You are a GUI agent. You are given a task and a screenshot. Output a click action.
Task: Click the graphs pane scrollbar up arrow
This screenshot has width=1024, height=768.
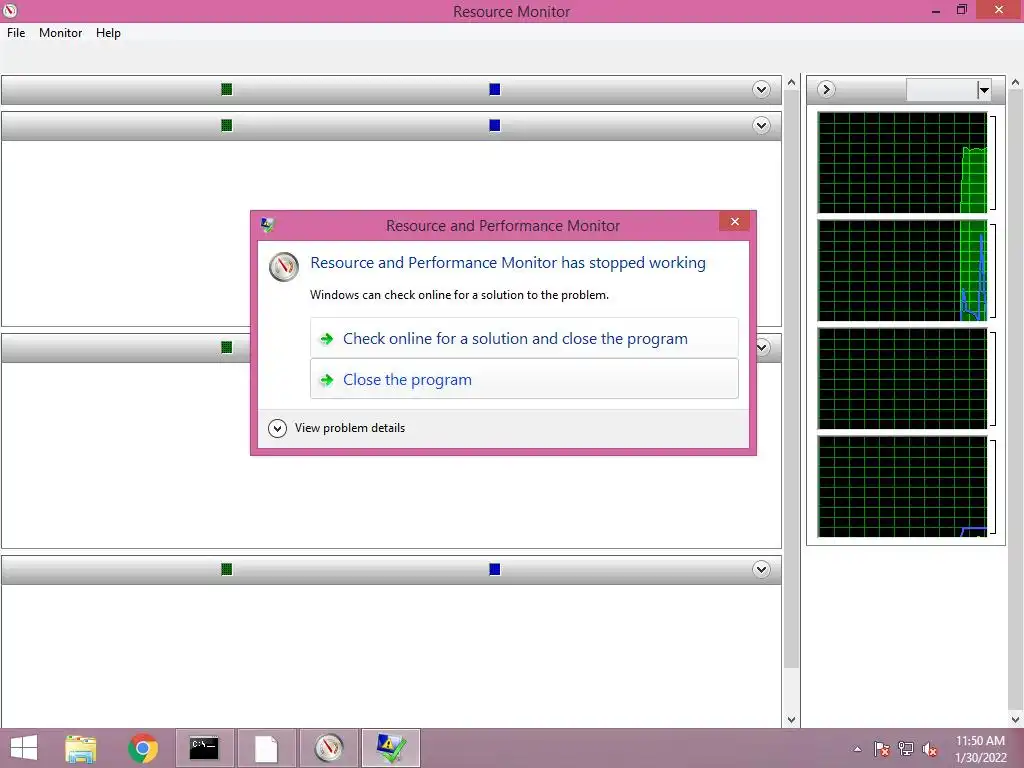click(x=1016, y=83)
